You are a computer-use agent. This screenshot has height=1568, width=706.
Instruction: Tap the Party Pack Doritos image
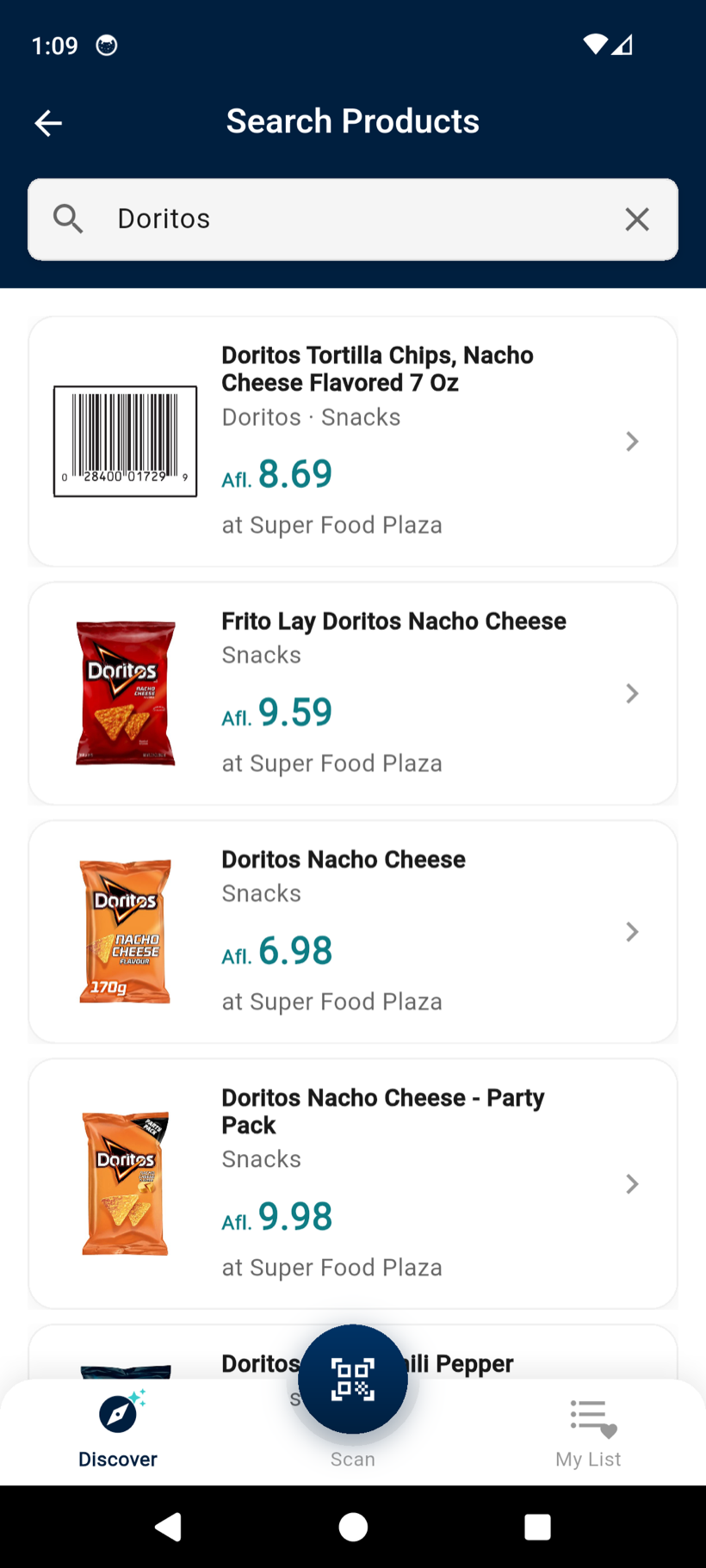pyautogui.click(x=126, y=1183)
